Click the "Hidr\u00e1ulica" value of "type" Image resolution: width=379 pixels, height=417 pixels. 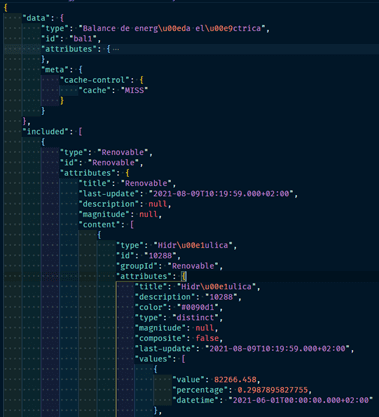click(x=193, y=245)
